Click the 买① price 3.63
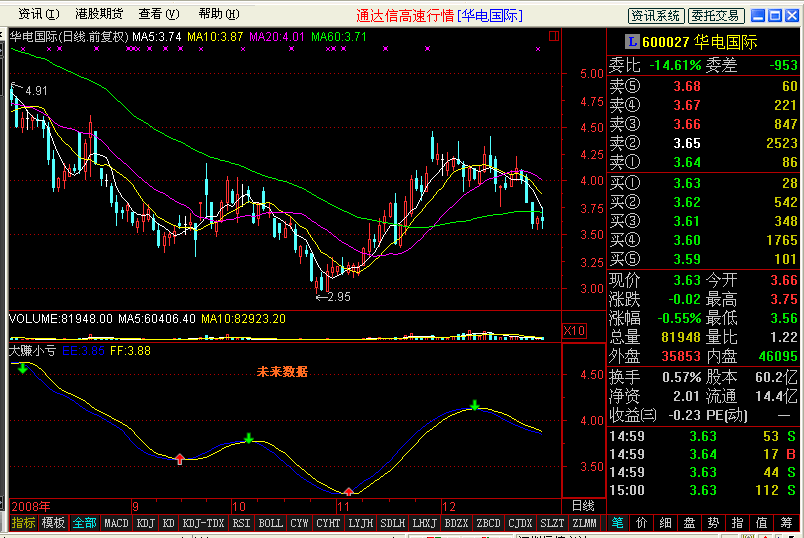 click(687, 183)
